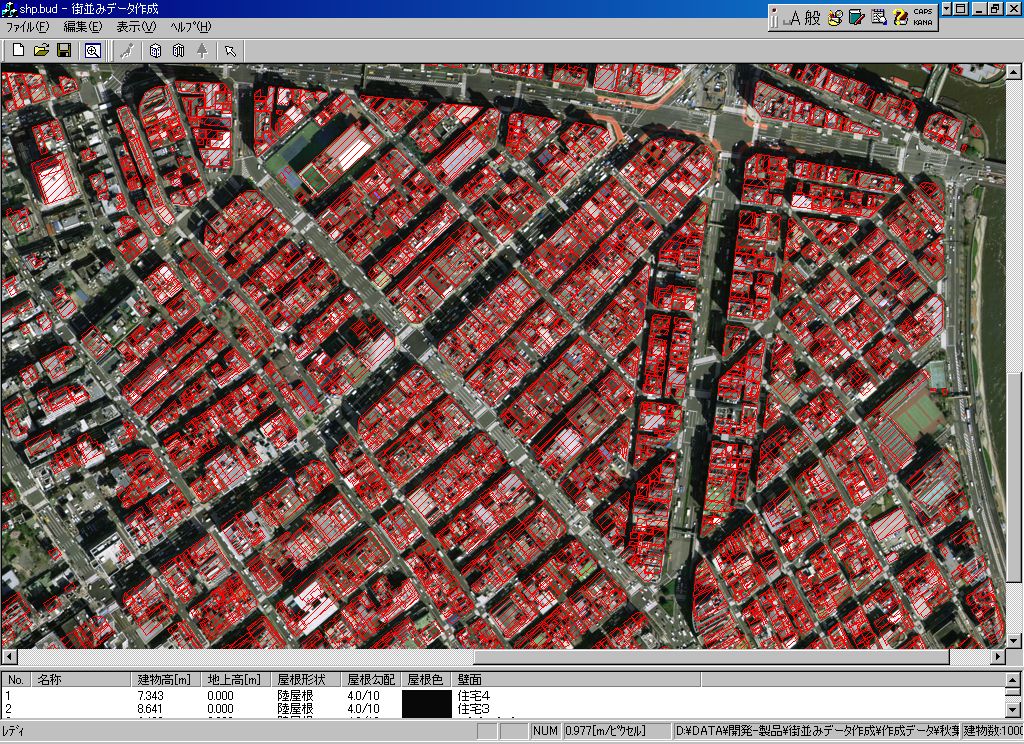Viewport: 1024px width, 744px height.
Task: Click the map's vertical scrollbar up arrow
Action: pyautogui.click(x=1014, y=71)
